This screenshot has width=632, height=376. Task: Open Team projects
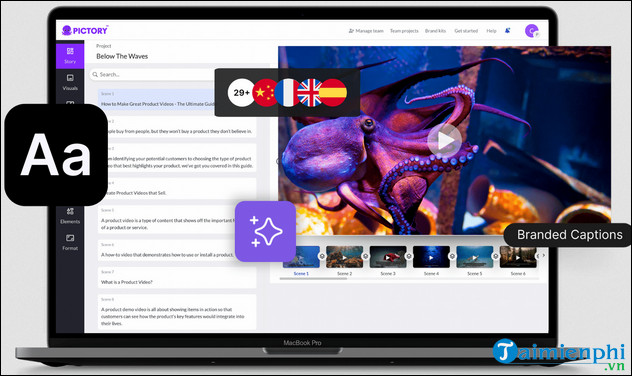click(404, 31)
